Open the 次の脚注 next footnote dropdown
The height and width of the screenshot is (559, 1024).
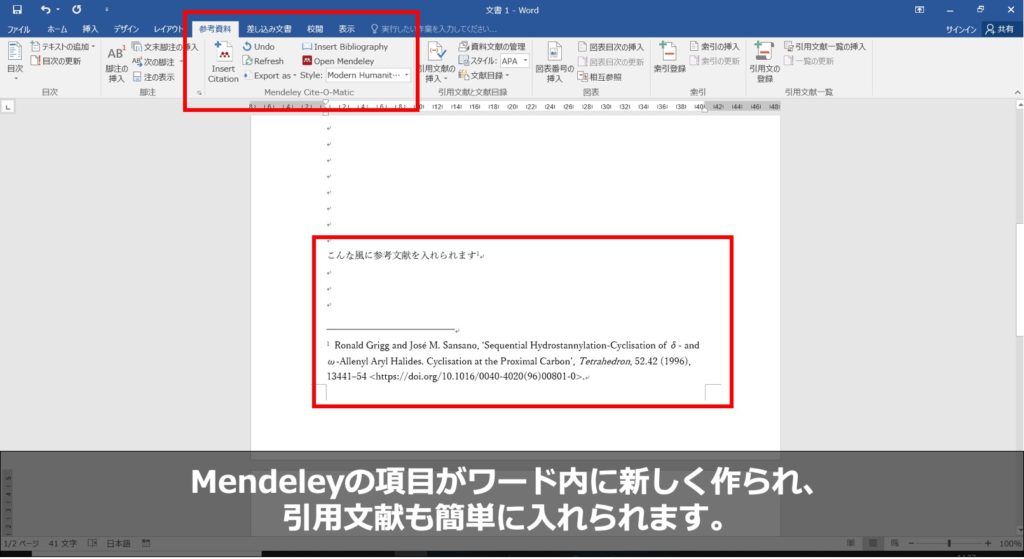click(x=182, y=62)
